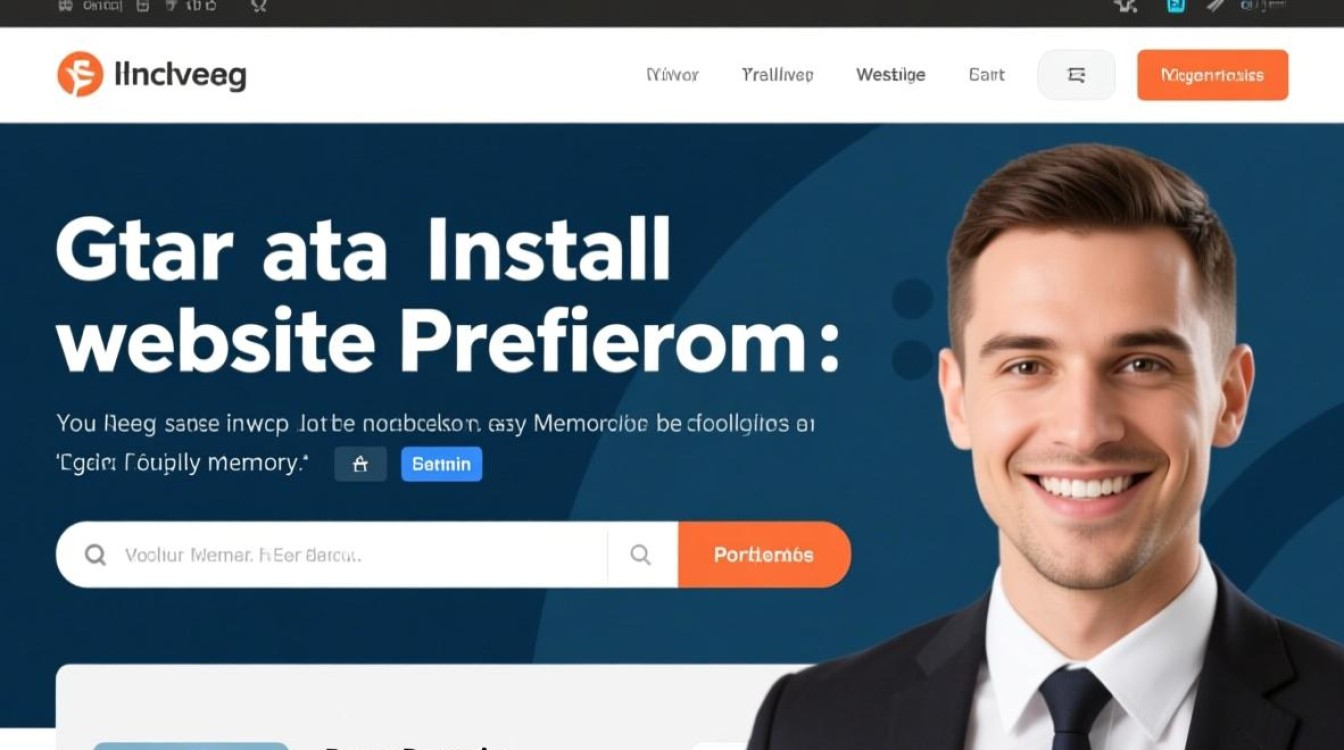This screenshot has width=1344, height=750.
Task: Click the orange Inclveeg logo icon
Action: (80, 74)
